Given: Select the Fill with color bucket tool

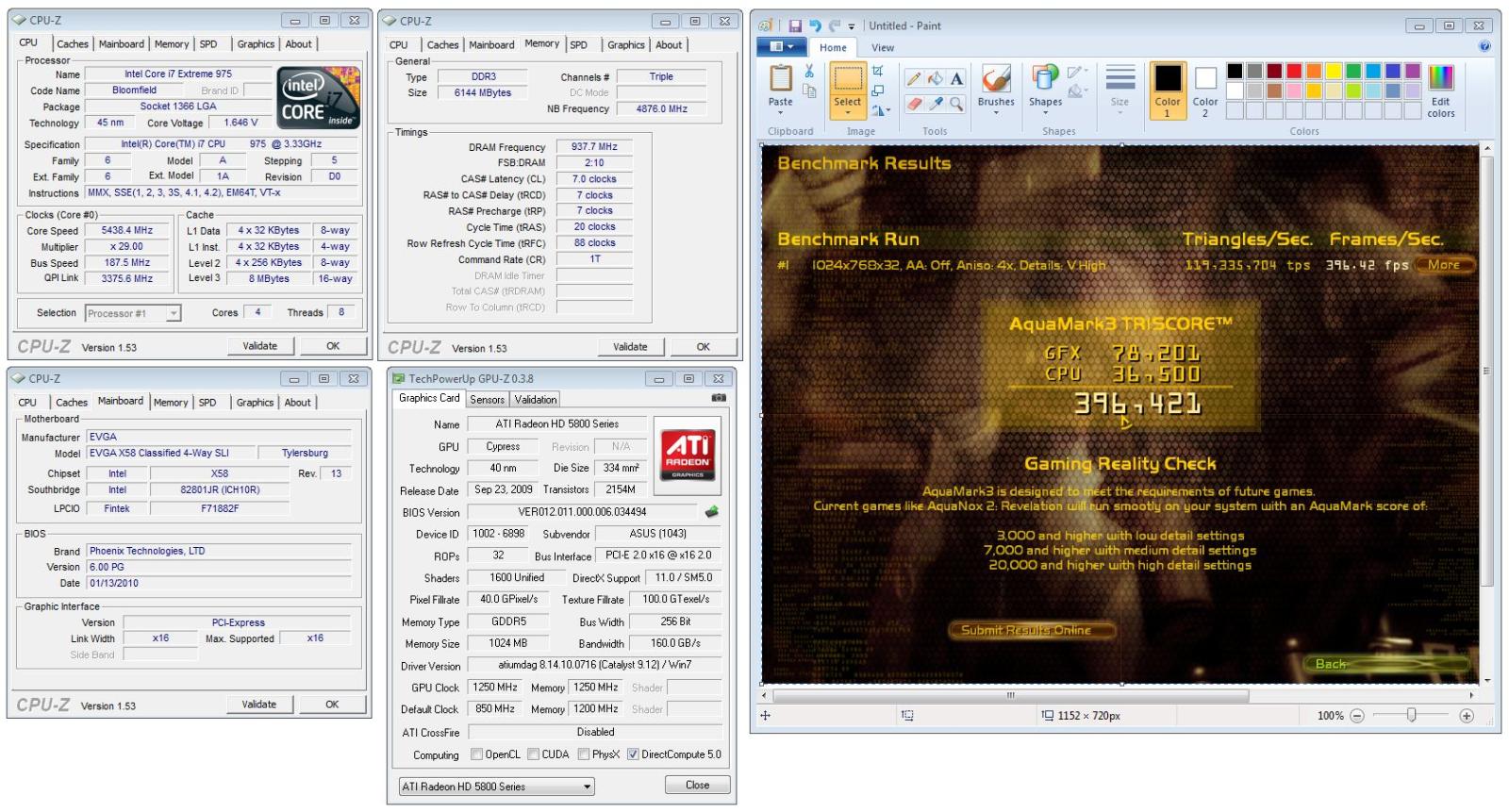Looking at the screenshot, I should coord(936,78).
